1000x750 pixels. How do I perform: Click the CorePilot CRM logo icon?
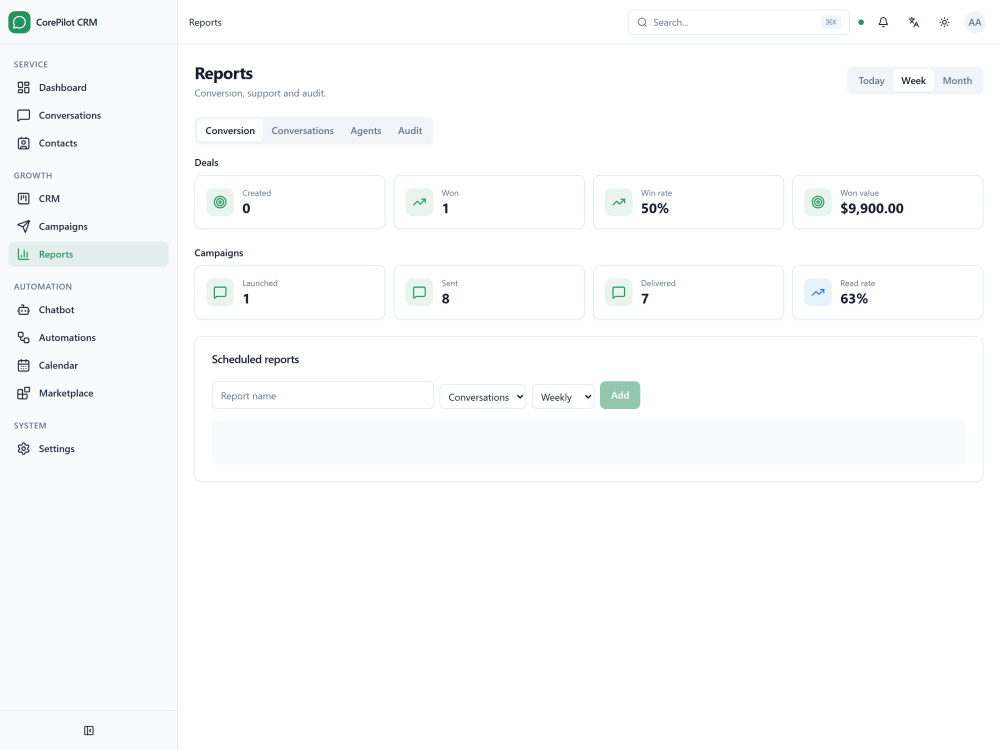[x=19, y=22]
